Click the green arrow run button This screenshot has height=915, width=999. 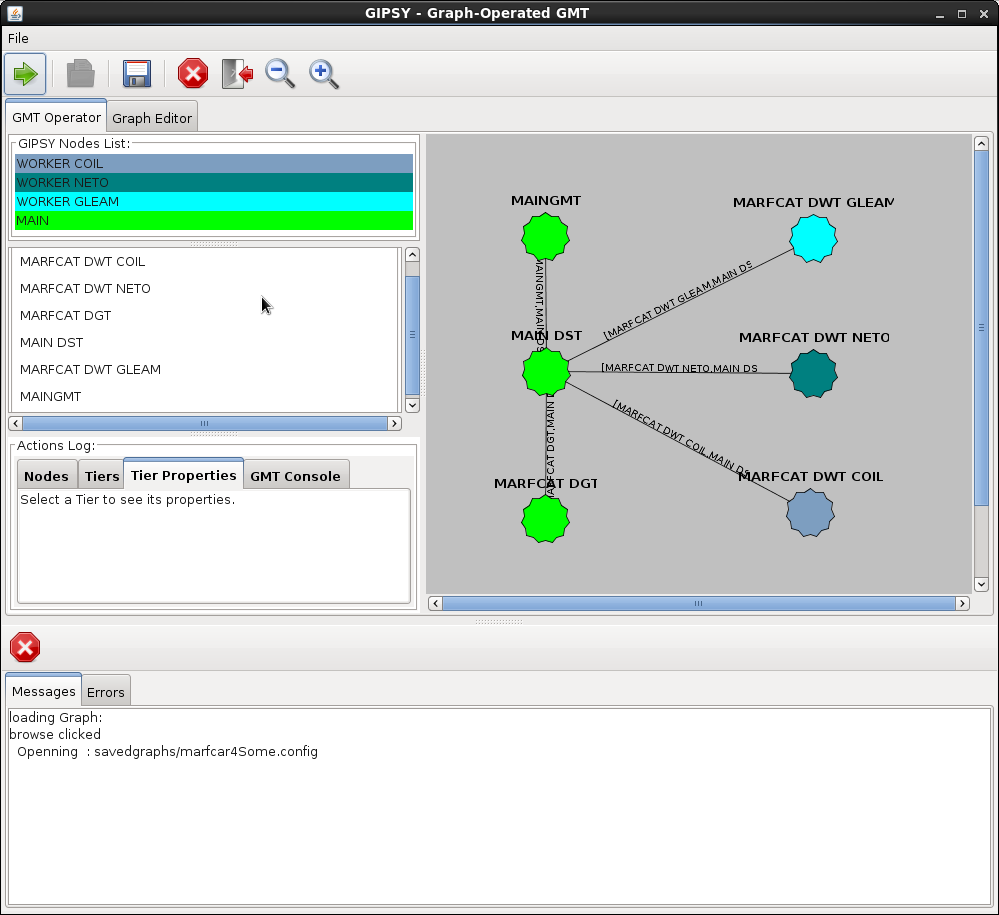click(25, 74)
